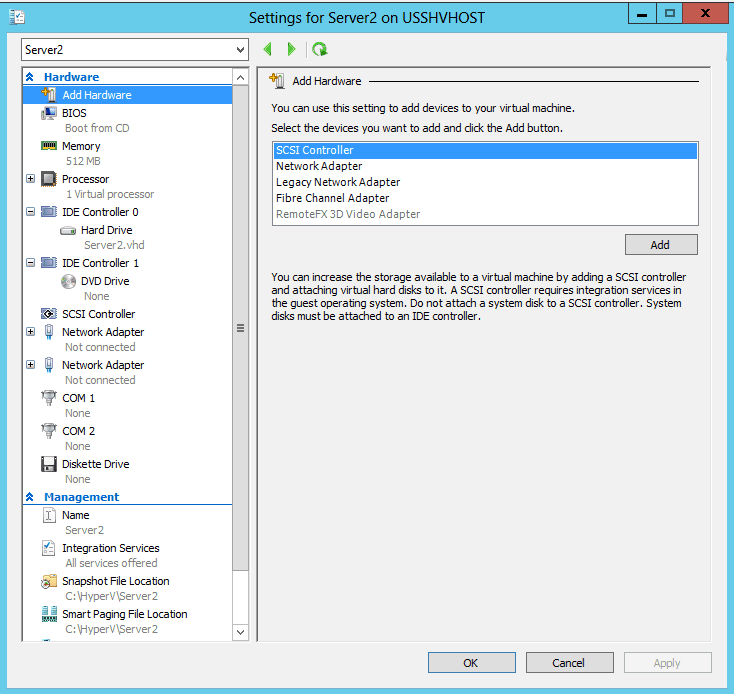Collapse the IDE Controller 0 node
The height and width of the screenshot is (694, 734).
pos(30,212)
